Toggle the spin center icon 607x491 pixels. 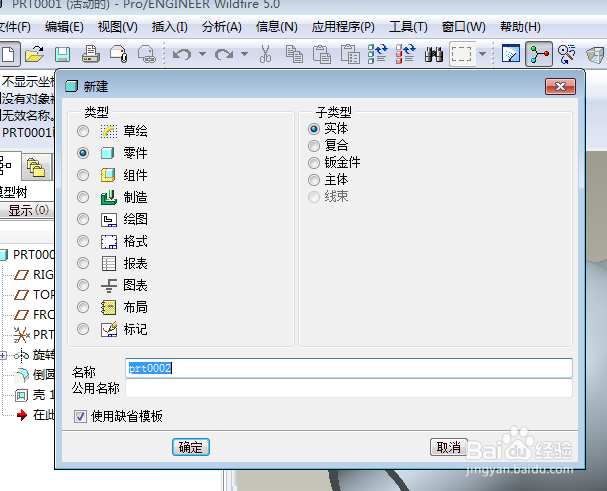pos(539,54)
